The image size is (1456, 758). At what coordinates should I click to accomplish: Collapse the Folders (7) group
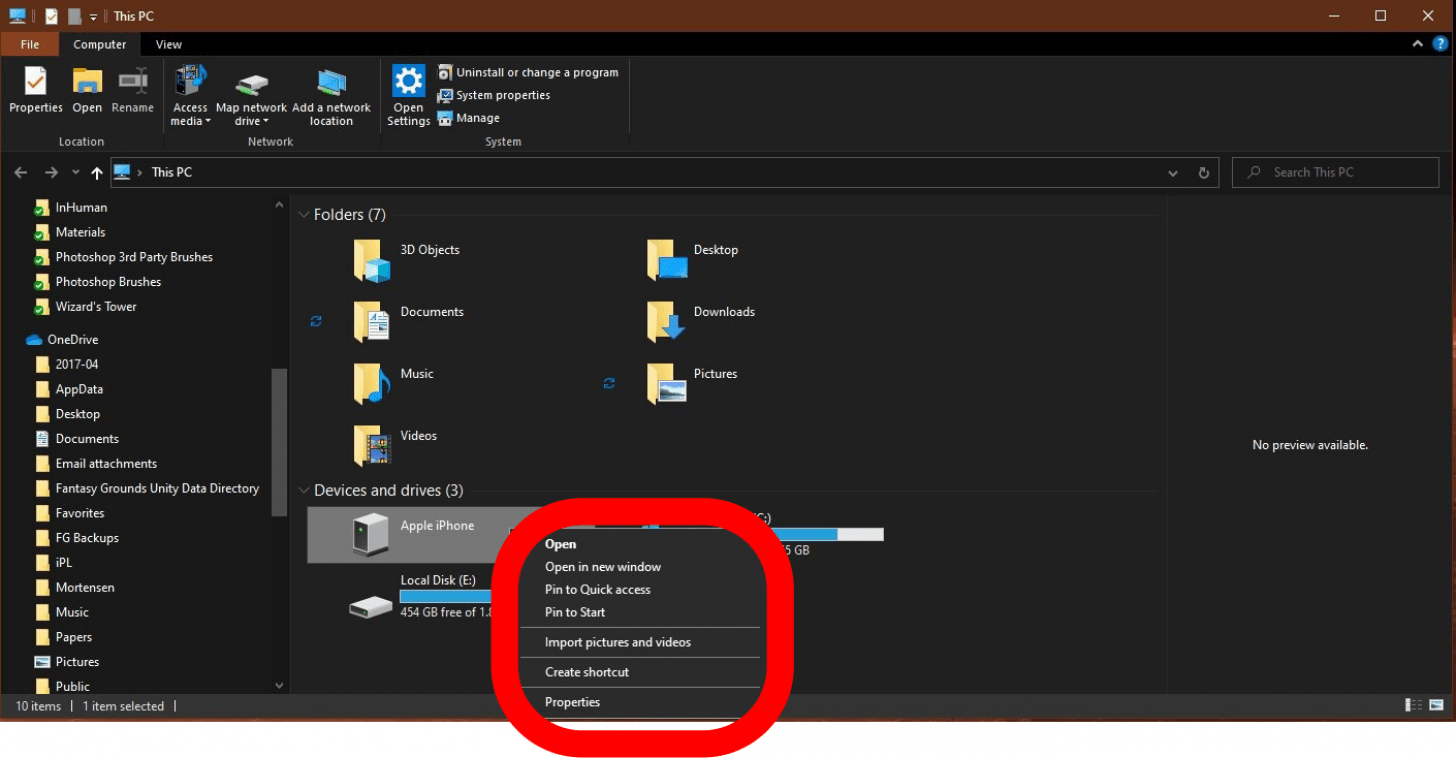[303, 215]
